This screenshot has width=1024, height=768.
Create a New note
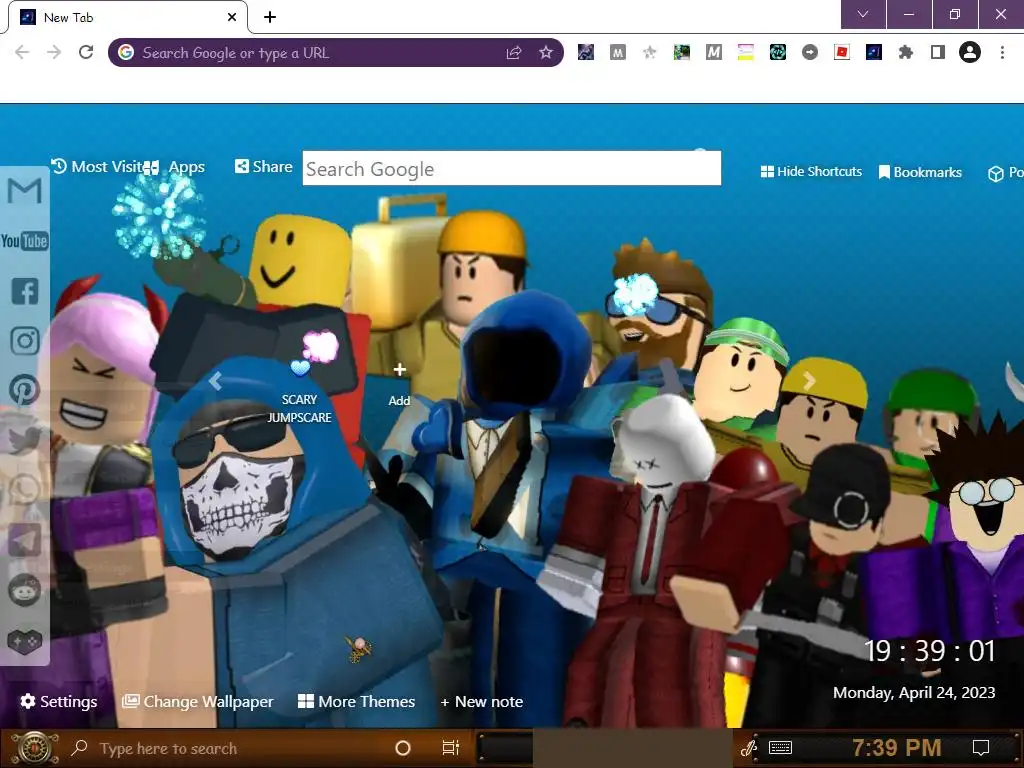click(x=481, y=702)
